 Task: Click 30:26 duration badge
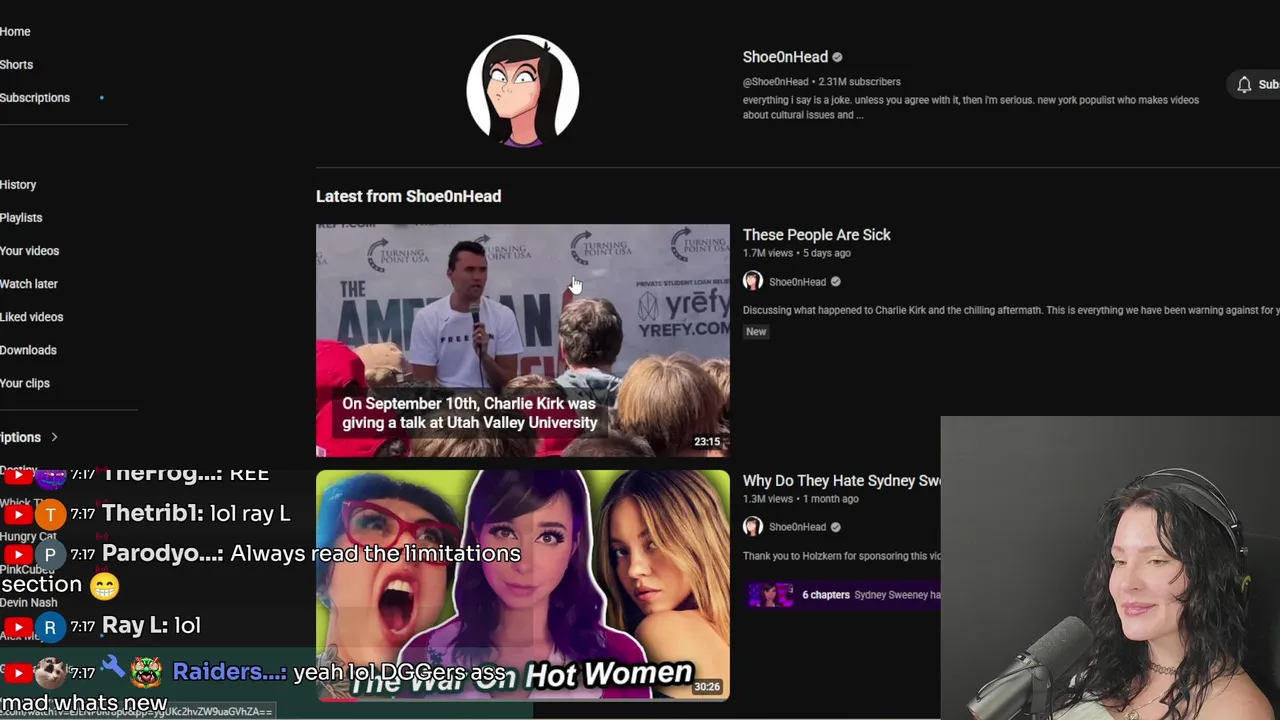click(x=707, y=687)
